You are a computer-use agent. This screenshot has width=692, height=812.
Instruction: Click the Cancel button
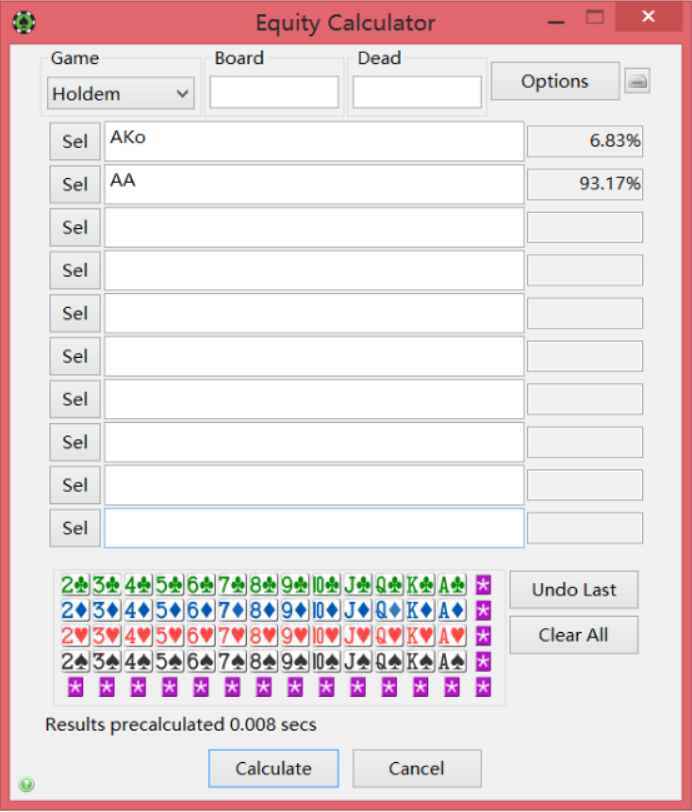(417, 768)
